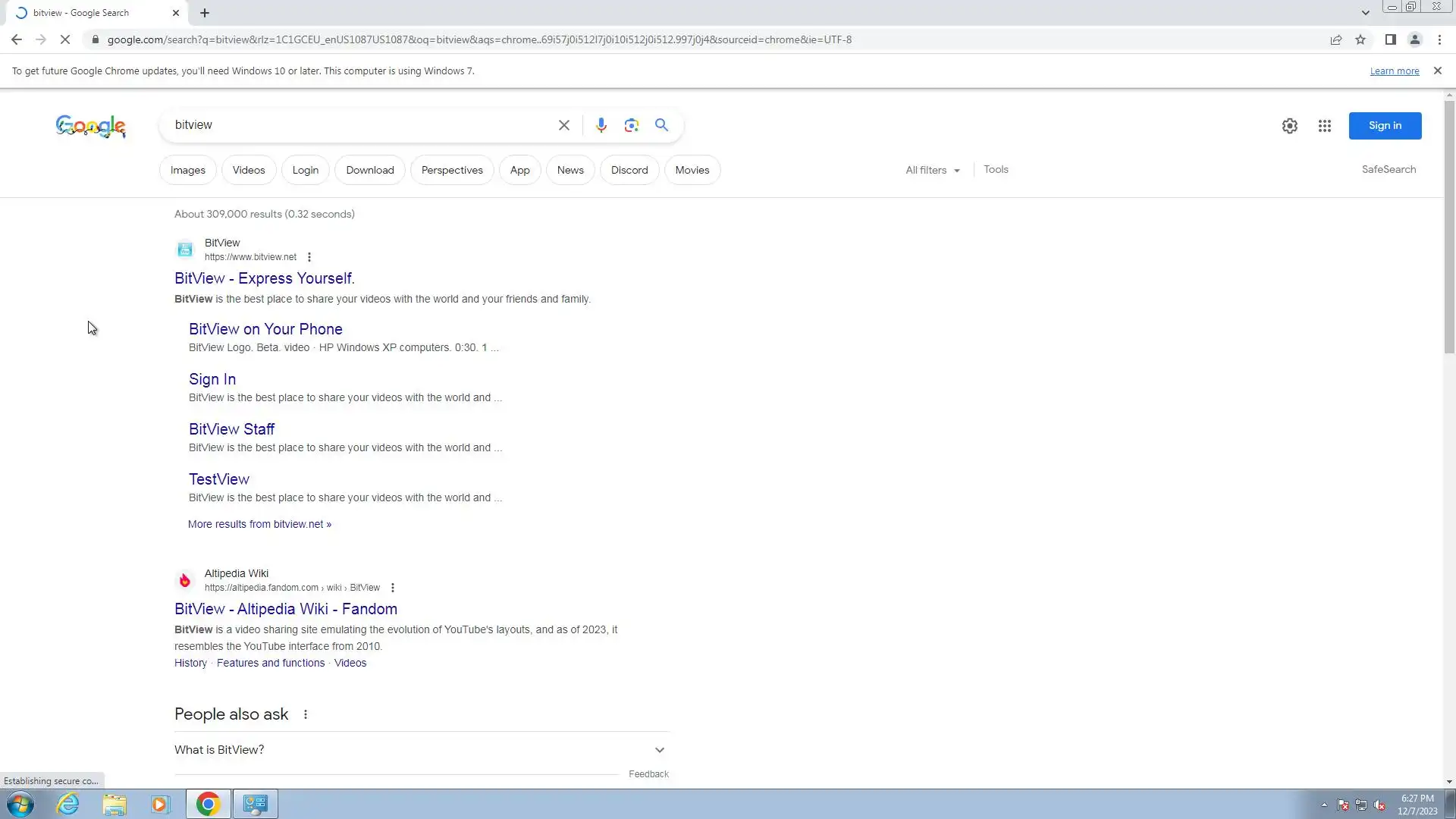Open the Google apps grid
1456x819 pixels.
(x=1324, y=126)
